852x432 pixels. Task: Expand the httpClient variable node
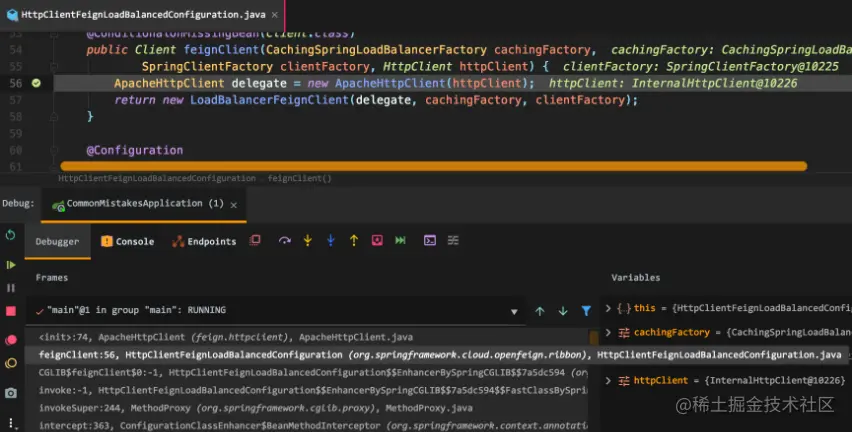click(608, 380)
